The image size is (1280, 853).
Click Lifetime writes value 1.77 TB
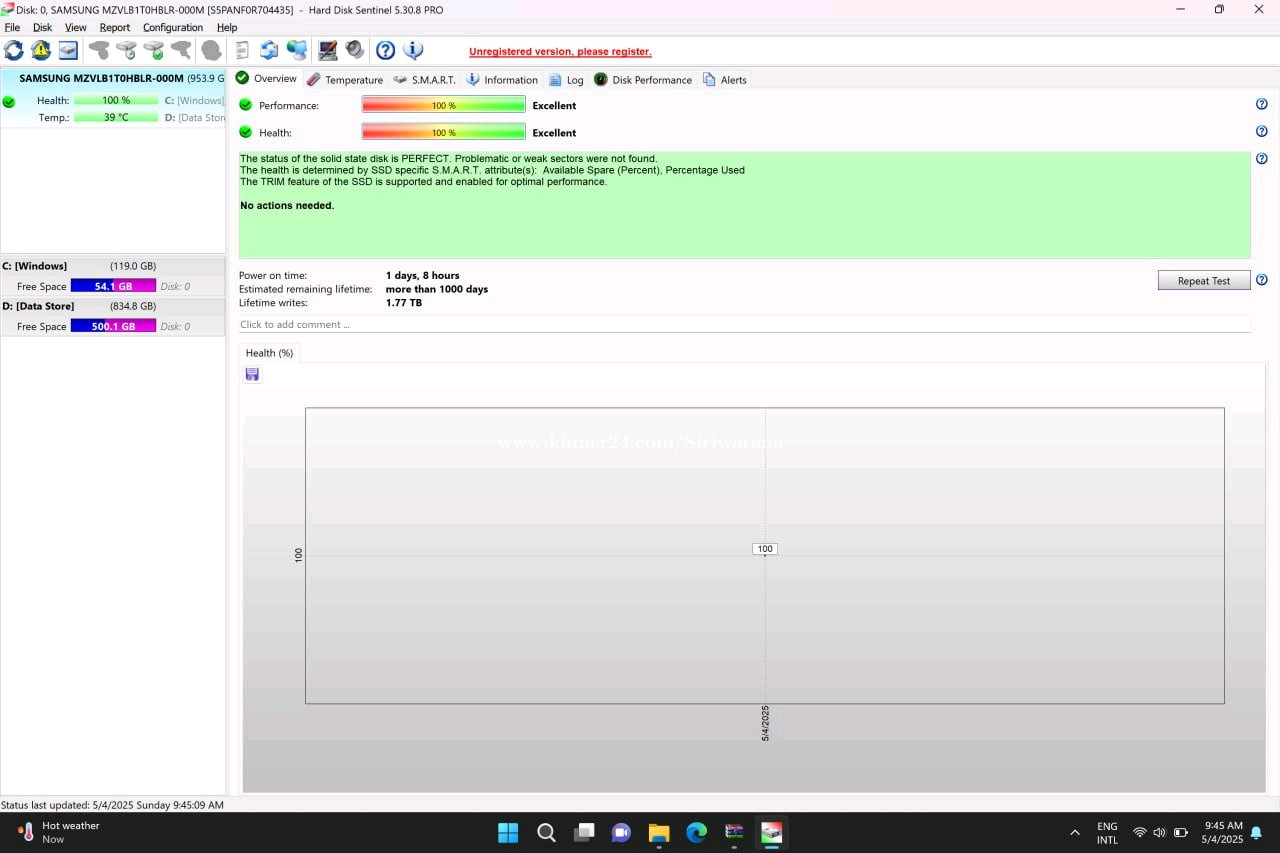[404, 302]
